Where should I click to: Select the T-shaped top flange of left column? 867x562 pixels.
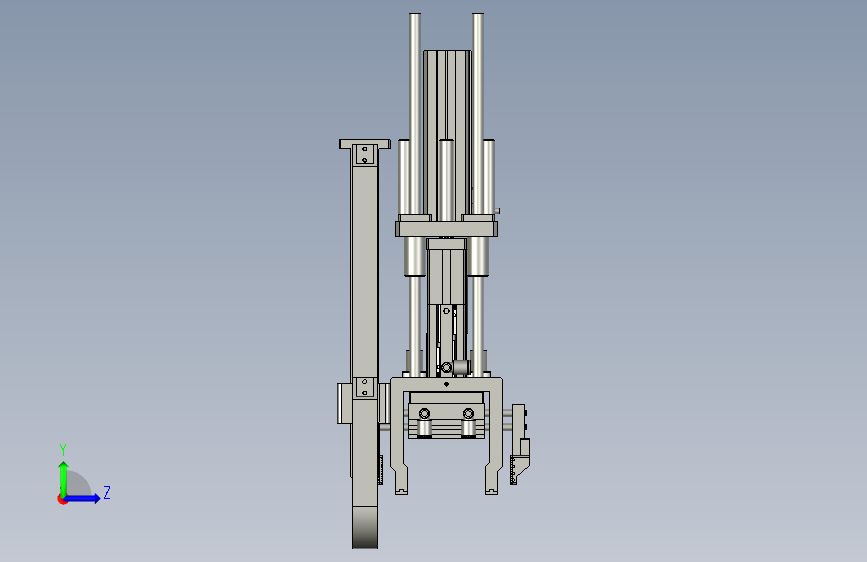pos(364,144)
